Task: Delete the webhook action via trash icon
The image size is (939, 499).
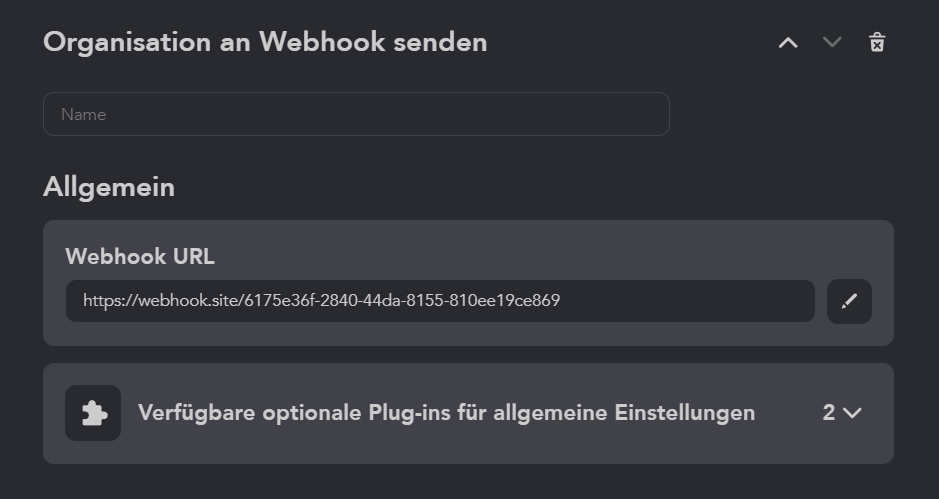Action: [x=877, y=42]
